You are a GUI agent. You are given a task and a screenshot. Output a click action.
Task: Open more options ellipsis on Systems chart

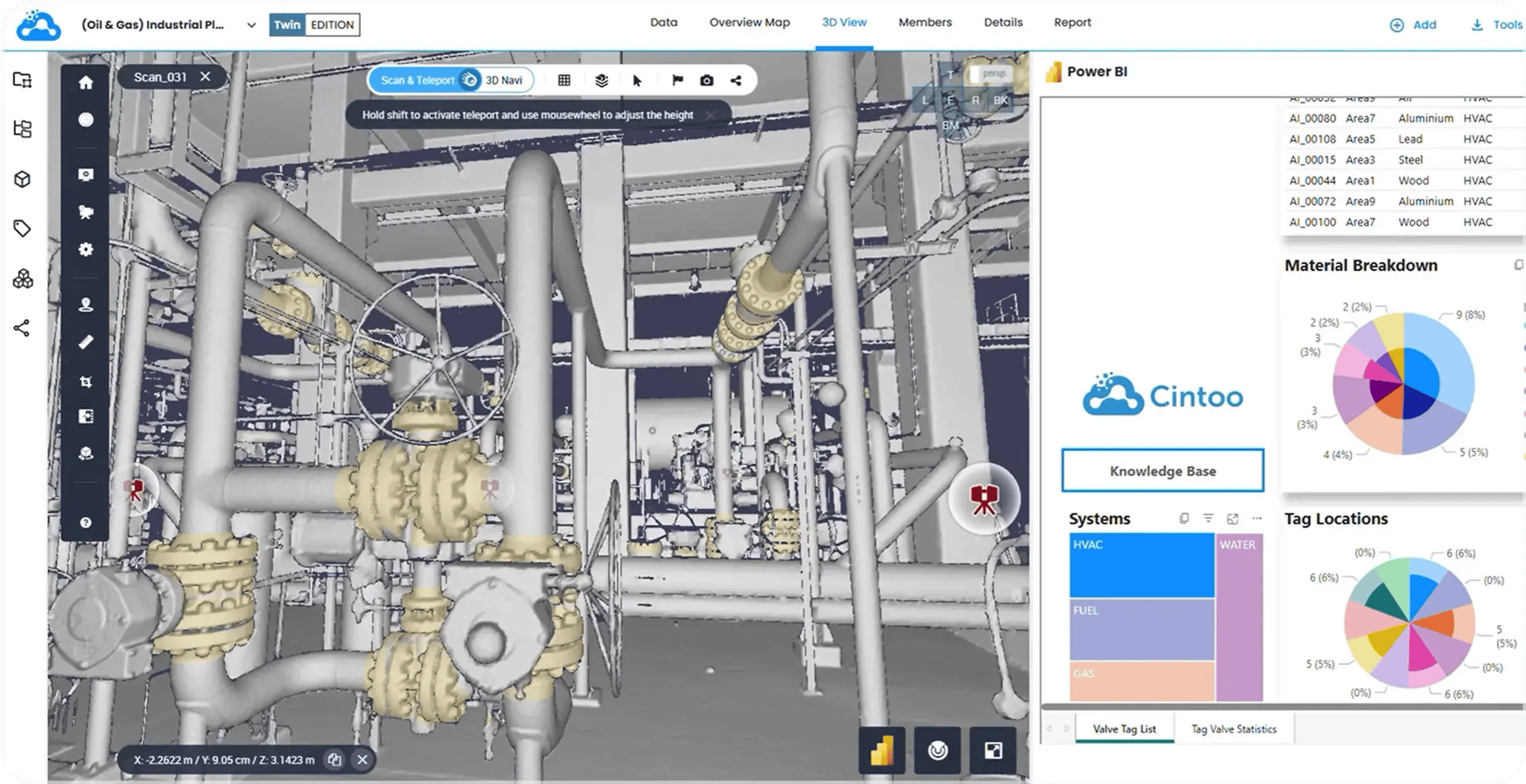(x=1257, y=519)
